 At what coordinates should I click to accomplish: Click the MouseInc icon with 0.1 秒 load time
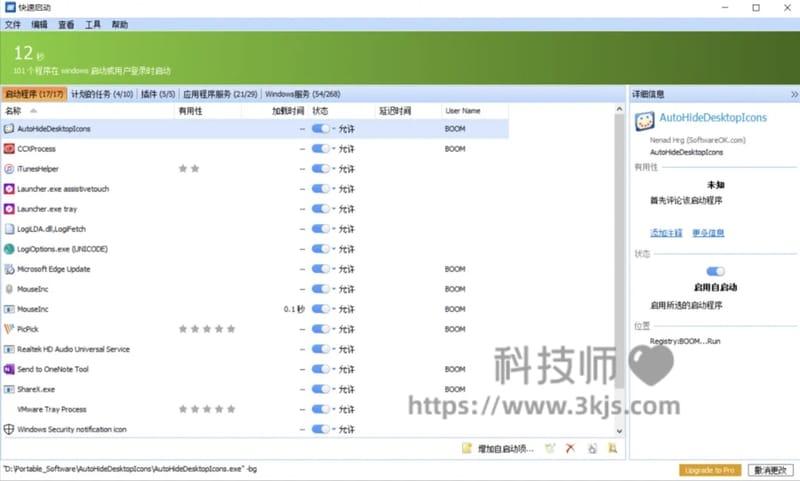point(9,309)
